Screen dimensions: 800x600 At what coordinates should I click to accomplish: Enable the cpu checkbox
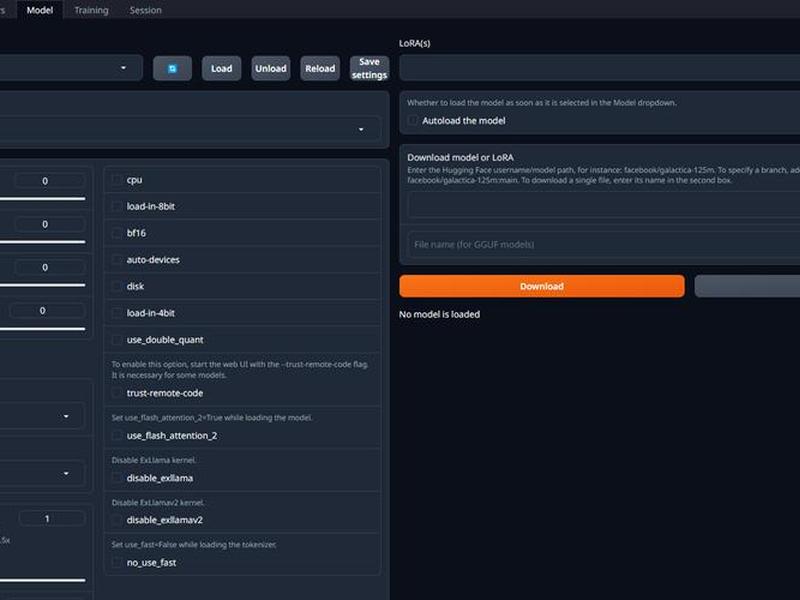click(x=117, y=180)
